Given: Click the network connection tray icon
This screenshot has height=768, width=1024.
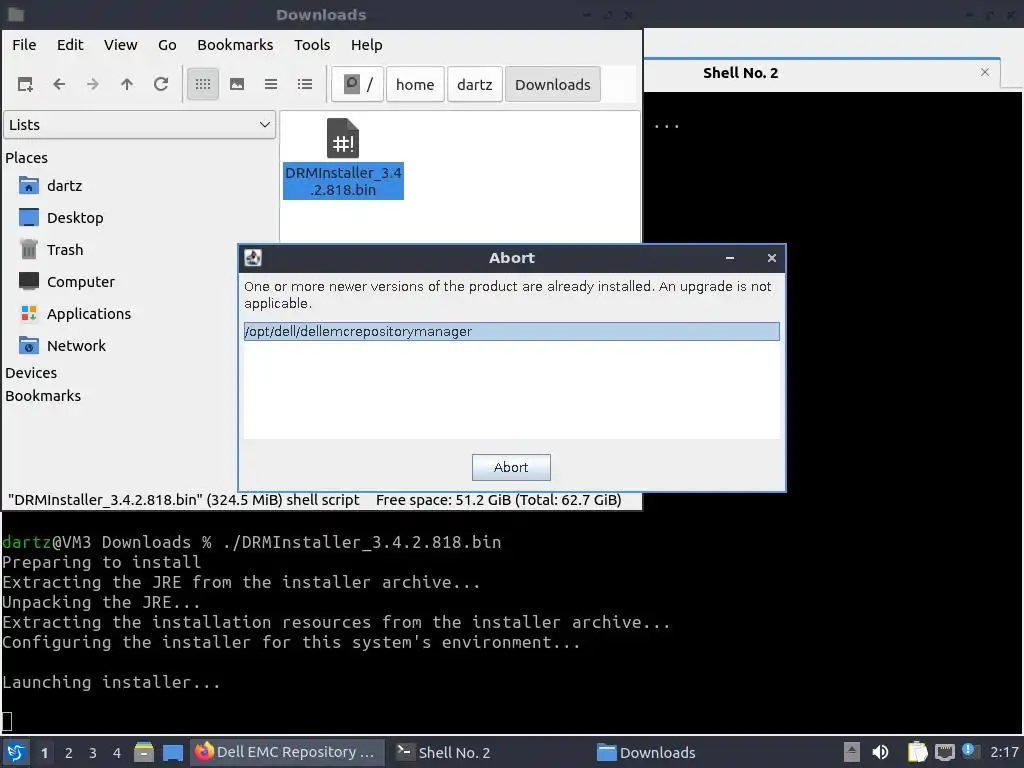Looking at the screenshot, I should (944, 752).
